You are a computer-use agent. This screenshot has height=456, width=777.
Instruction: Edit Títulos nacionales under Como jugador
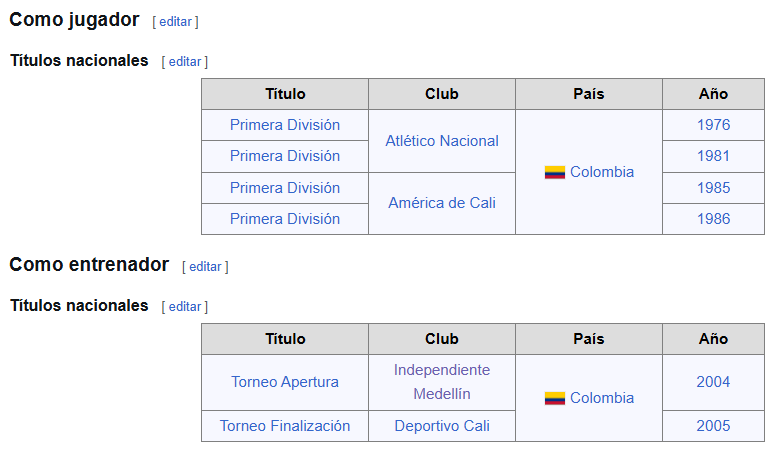pyautogui.click(x=185, y=61)
